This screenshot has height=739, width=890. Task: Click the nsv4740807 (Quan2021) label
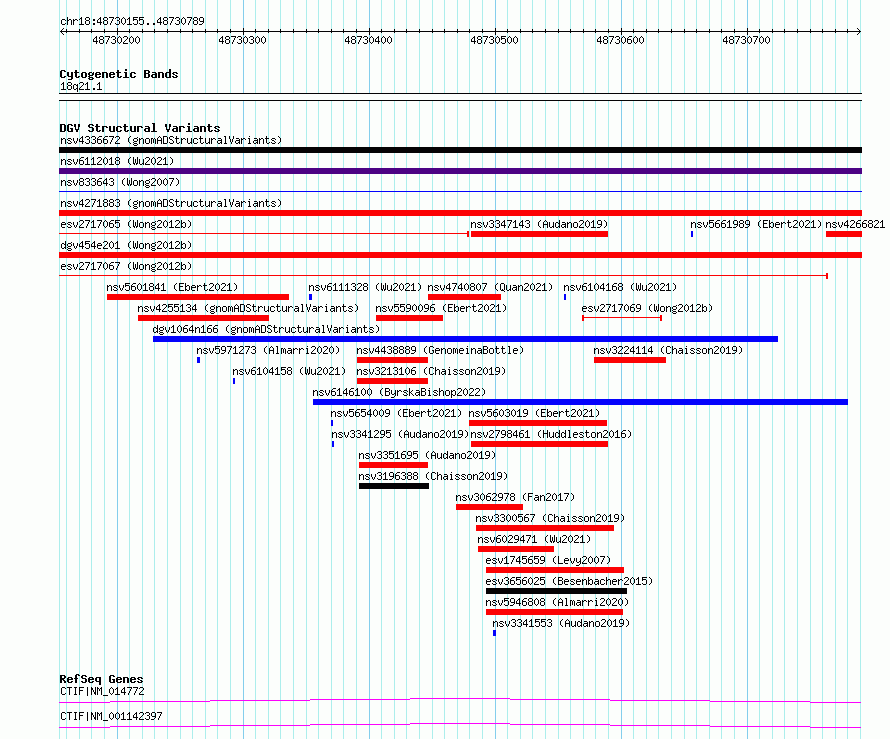tap(490, 287)
